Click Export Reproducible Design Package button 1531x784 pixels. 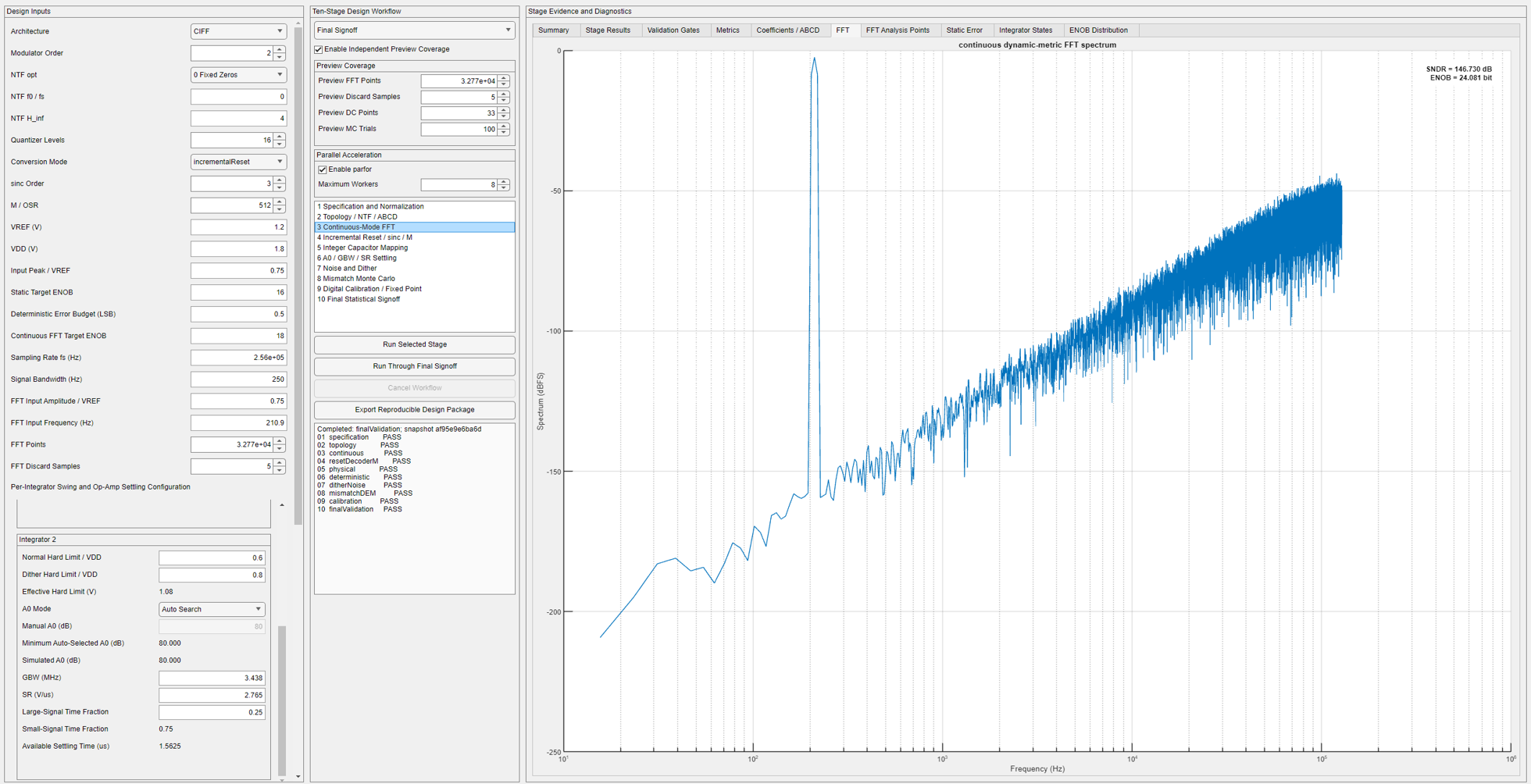click(x=414, y=410)
